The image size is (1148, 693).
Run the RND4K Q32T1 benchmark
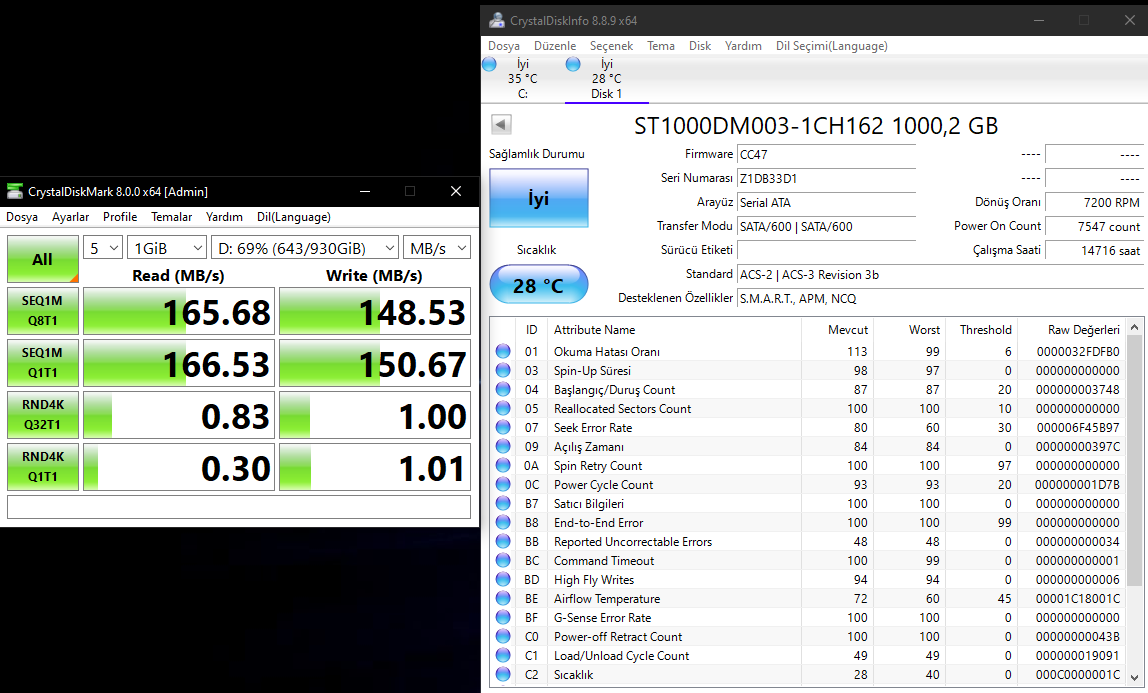coord(42,416)
